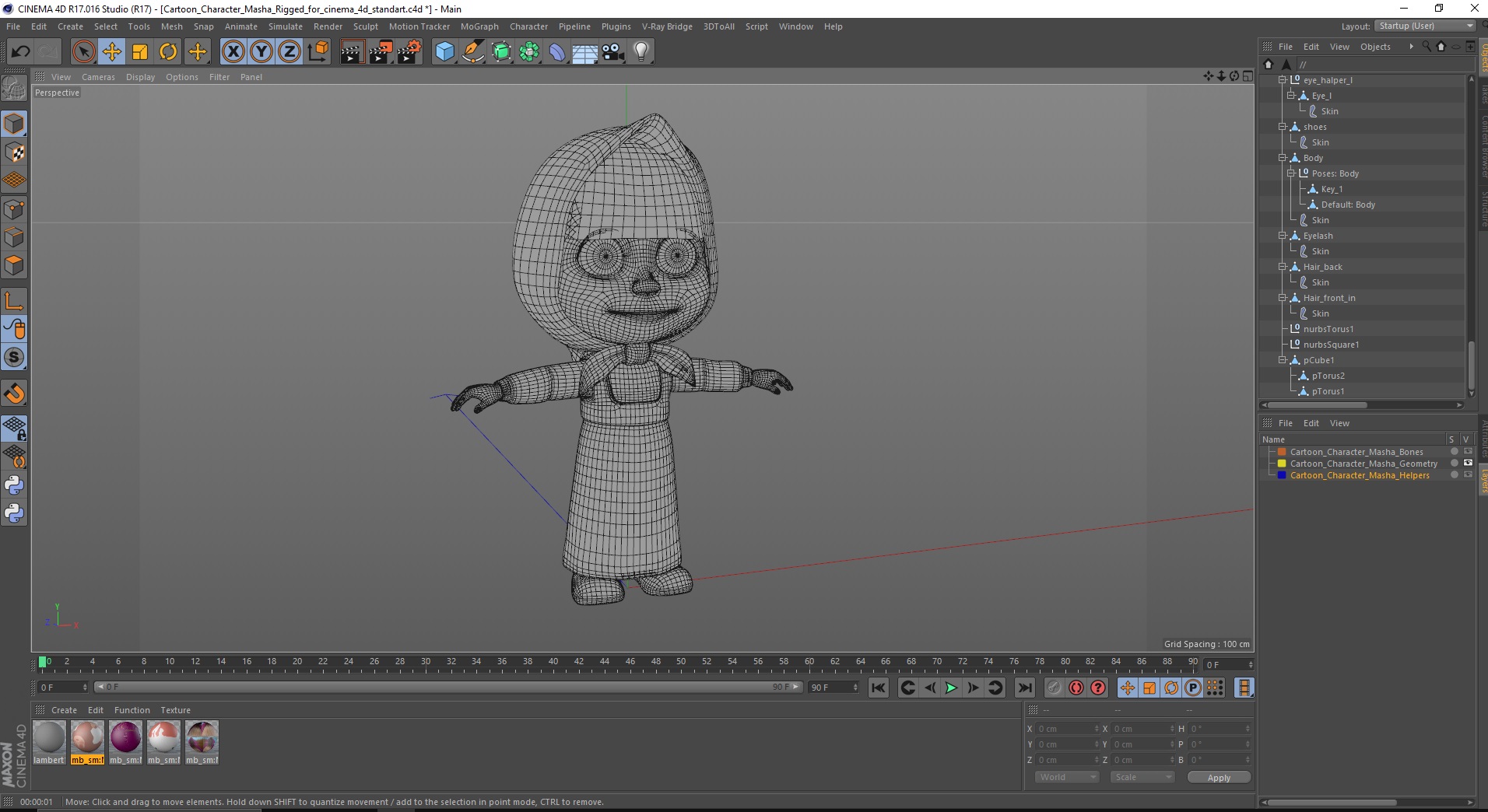1488x812 pixels.
Task: Add a Cube primitive object
Action: [444, 52]
